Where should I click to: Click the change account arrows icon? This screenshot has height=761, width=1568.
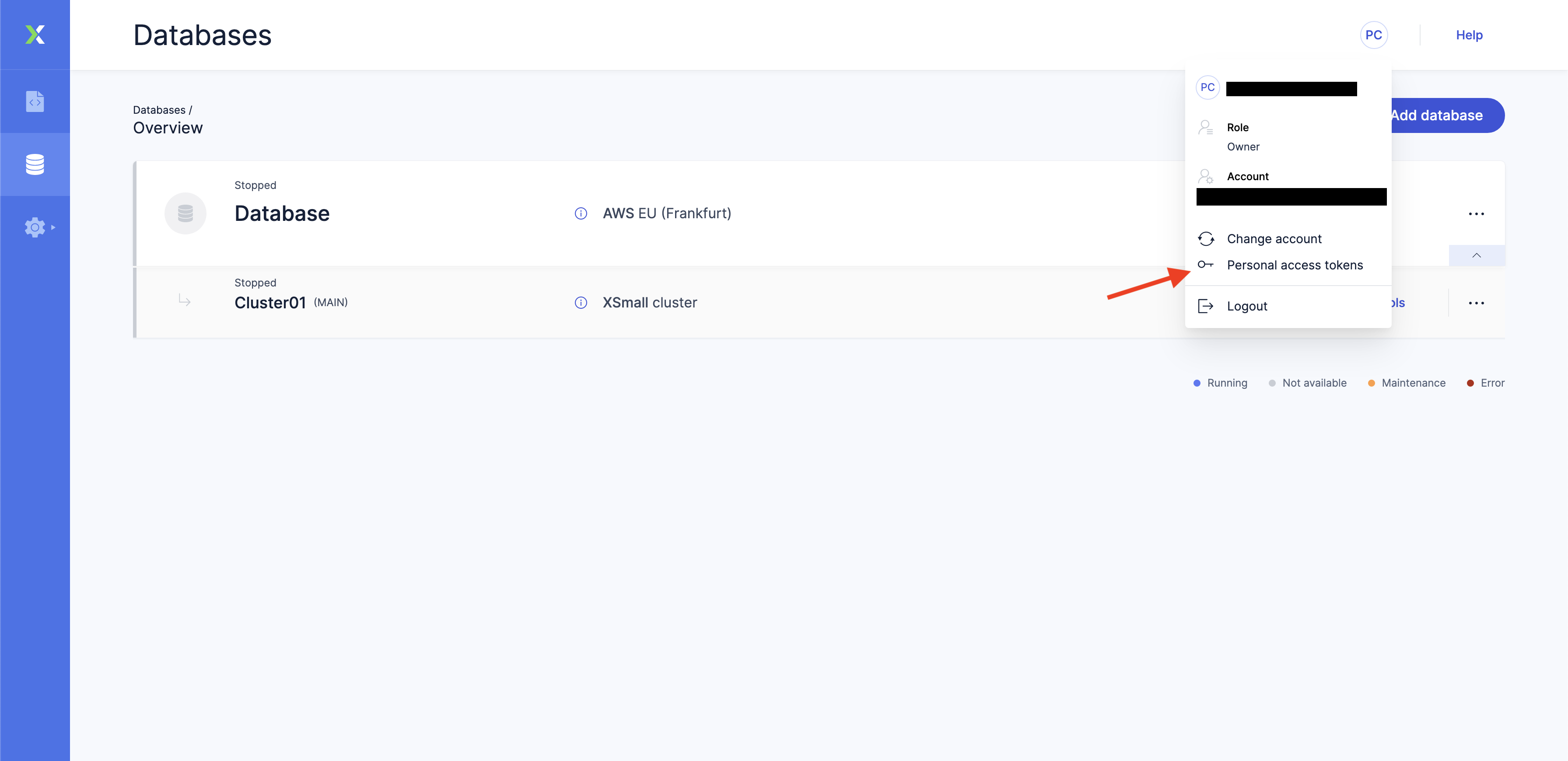coord(1205,238)
